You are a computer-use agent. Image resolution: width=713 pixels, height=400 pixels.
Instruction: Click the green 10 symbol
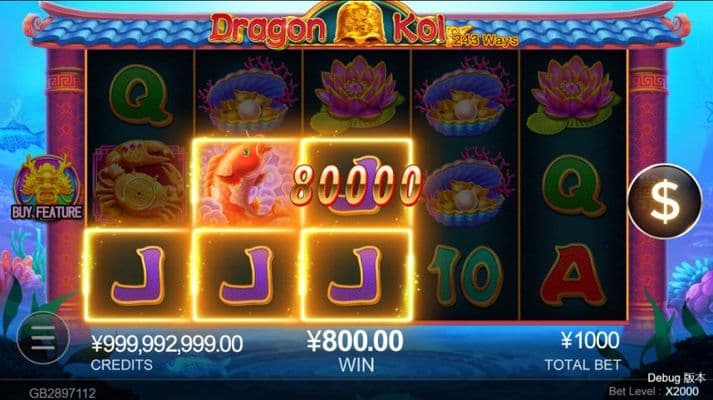tap(465, 275)
